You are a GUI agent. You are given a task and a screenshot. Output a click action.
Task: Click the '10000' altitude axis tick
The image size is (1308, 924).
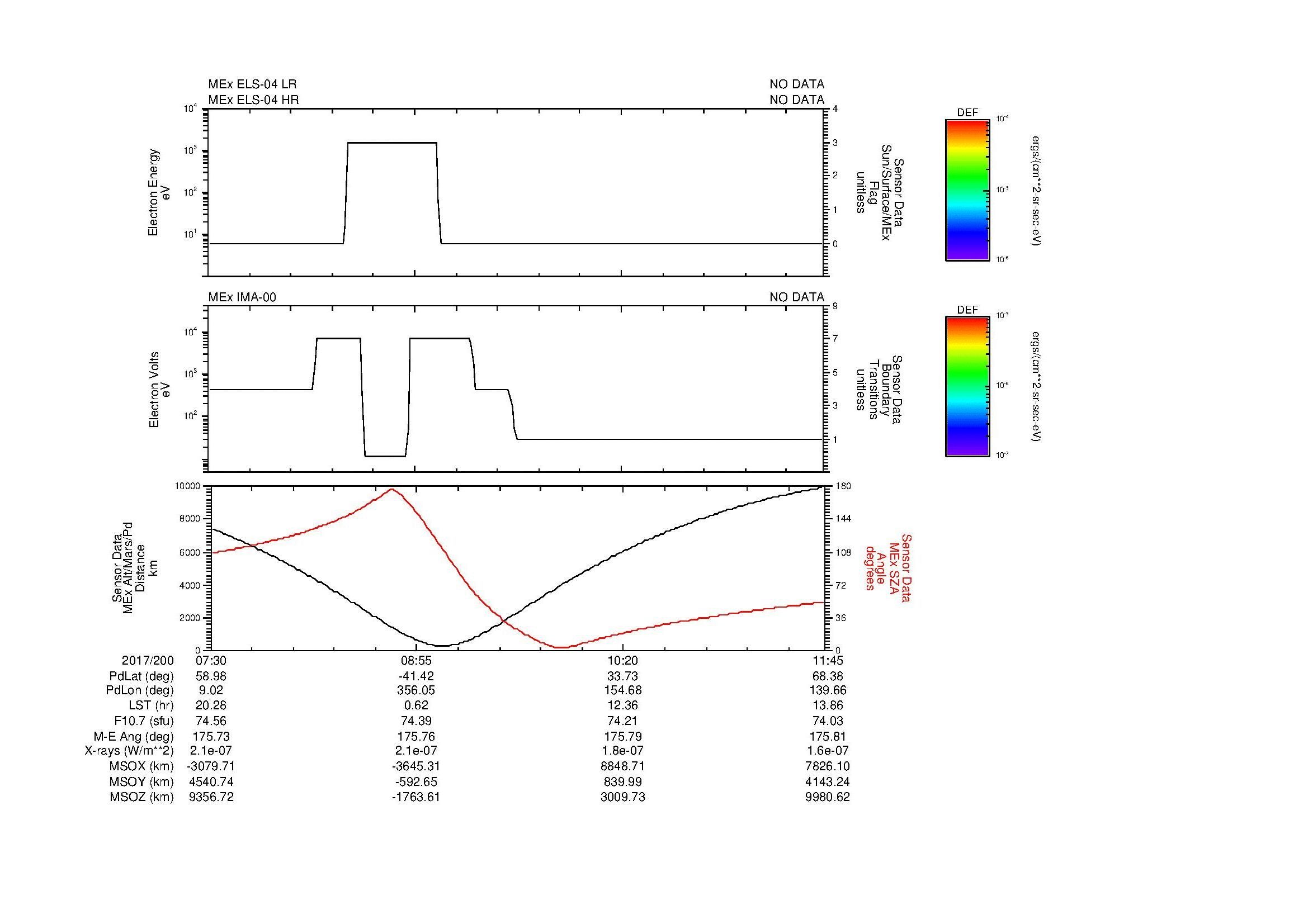(187, 486)
